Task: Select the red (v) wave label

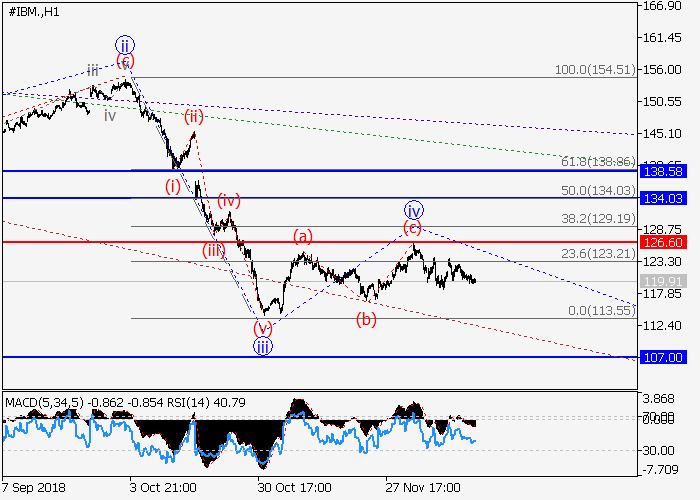Action: [262, 328]
